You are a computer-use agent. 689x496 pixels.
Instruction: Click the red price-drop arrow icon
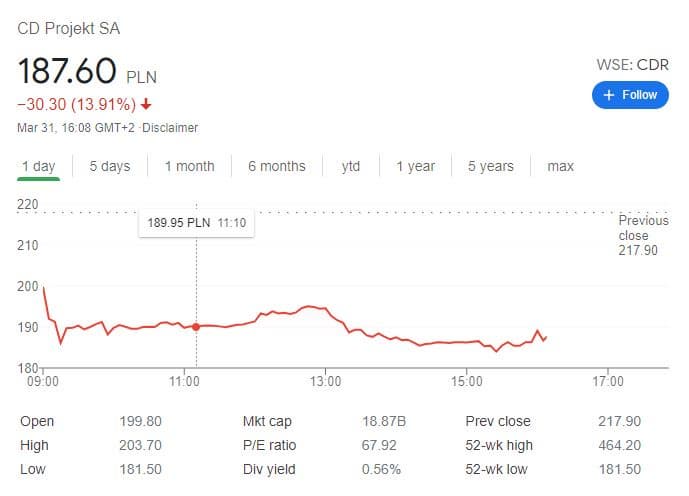point(146,104)
